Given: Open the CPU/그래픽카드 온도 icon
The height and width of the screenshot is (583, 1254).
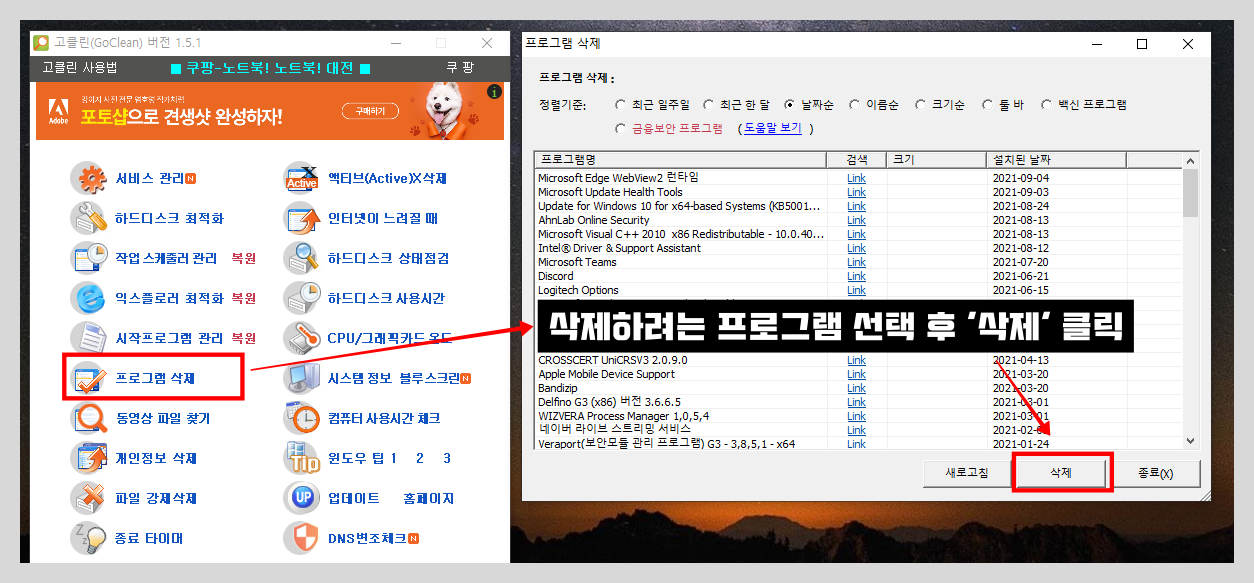Looking at the screenshot, I should tap(301, 338).
